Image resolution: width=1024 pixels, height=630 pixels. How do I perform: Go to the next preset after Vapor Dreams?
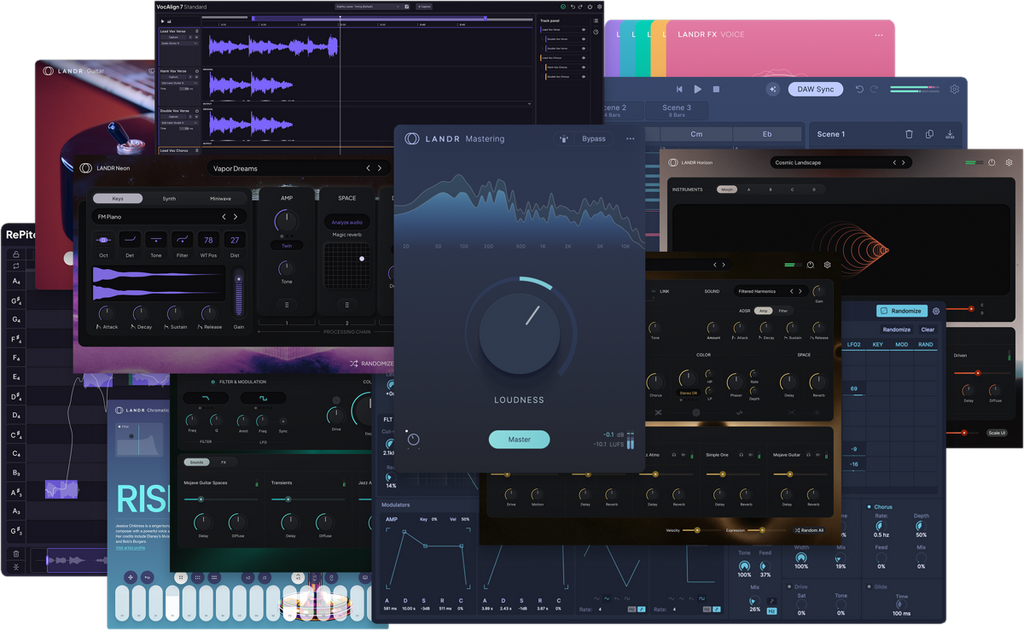[x=379, y=168]
